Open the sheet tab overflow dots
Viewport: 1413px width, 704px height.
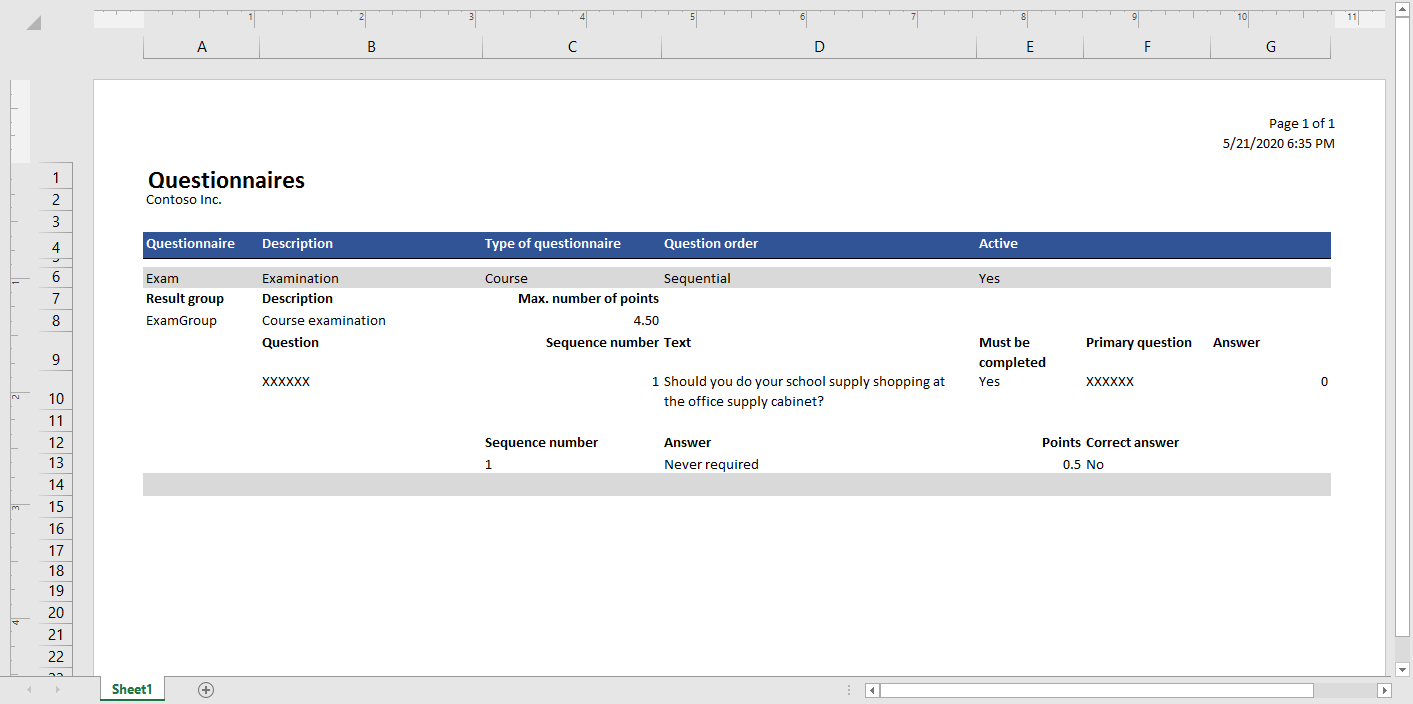(x=849, y=689)
